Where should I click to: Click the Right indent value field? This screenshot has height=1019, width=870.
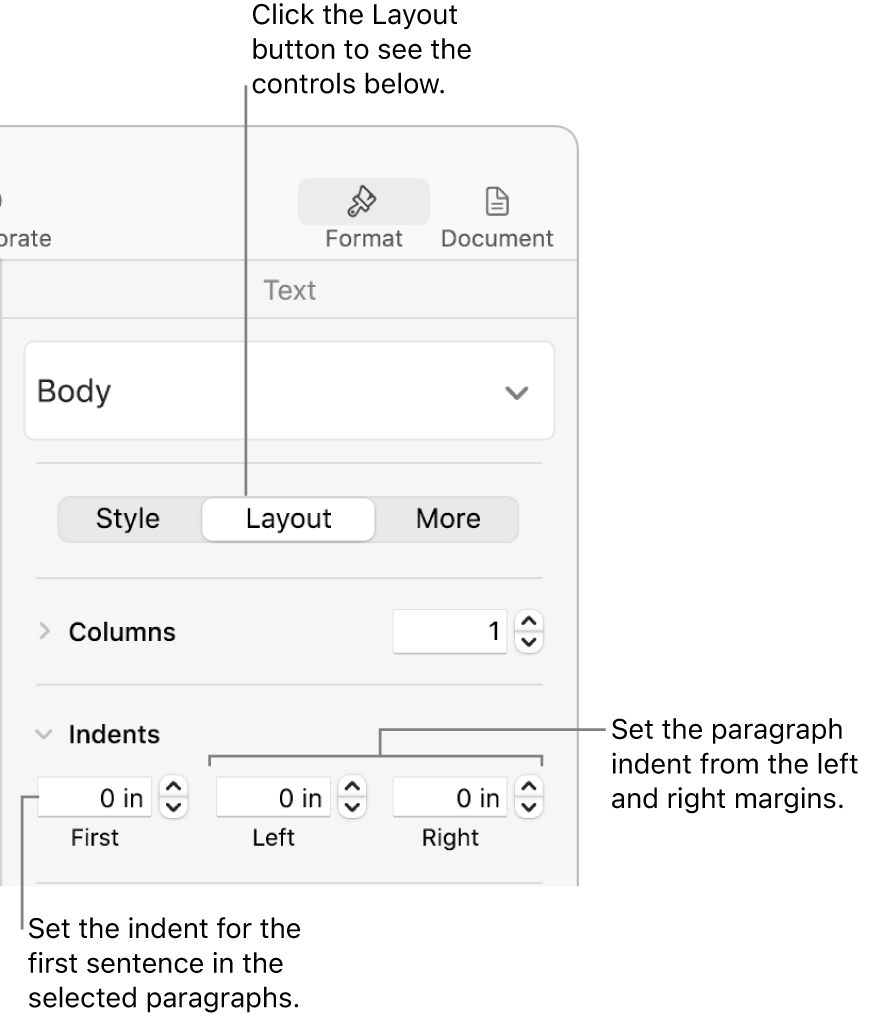[451, 798]
